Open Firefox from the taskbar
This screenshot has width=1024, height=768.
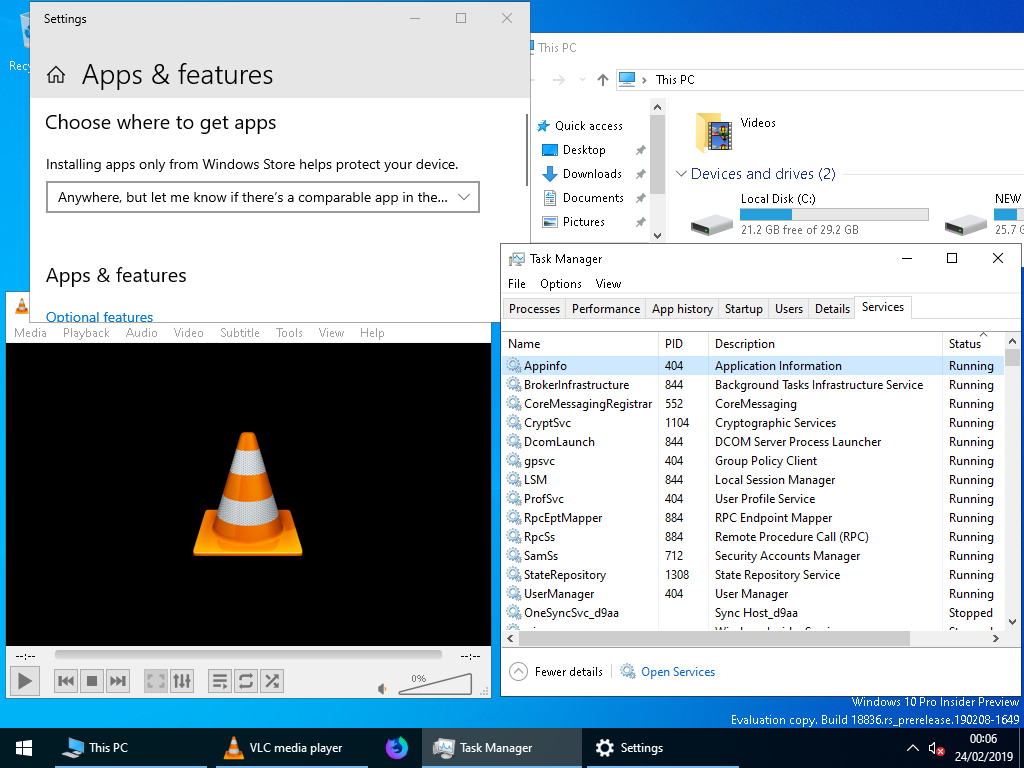397,747
